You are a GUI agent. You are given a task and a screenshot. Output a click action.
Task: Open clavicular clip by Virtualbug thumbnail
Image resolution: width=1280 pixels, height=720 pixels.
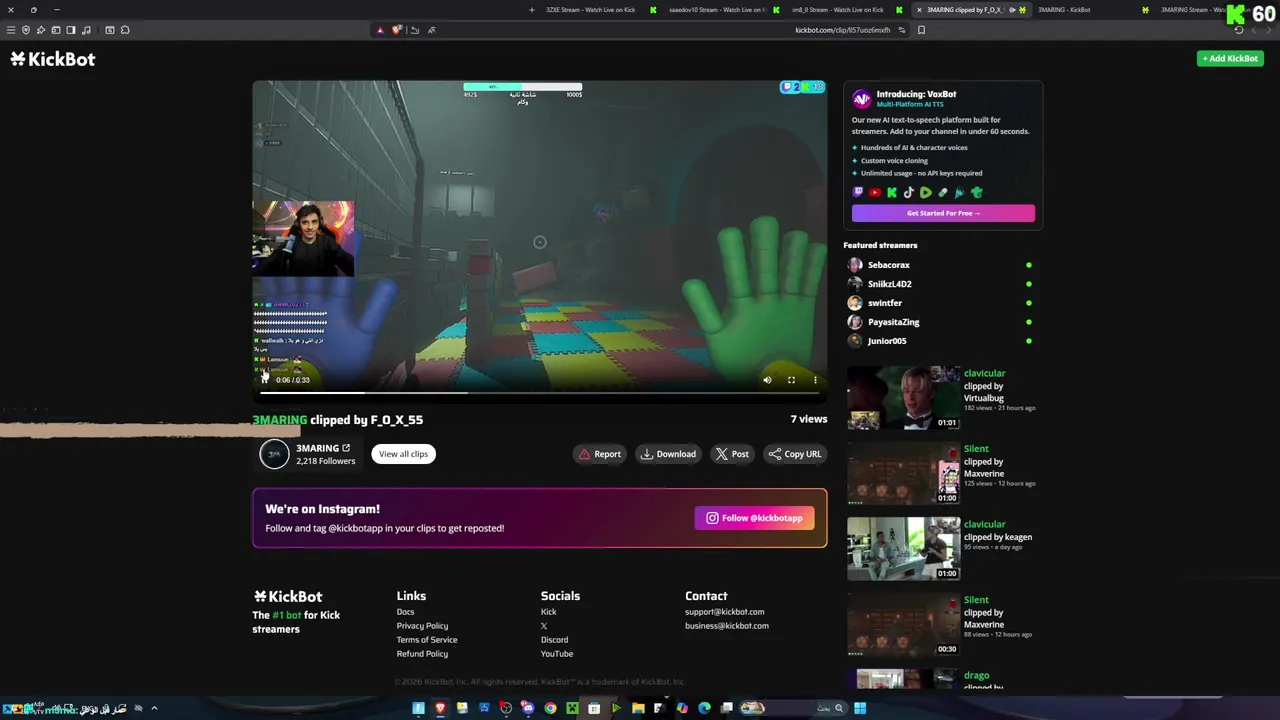903,398
